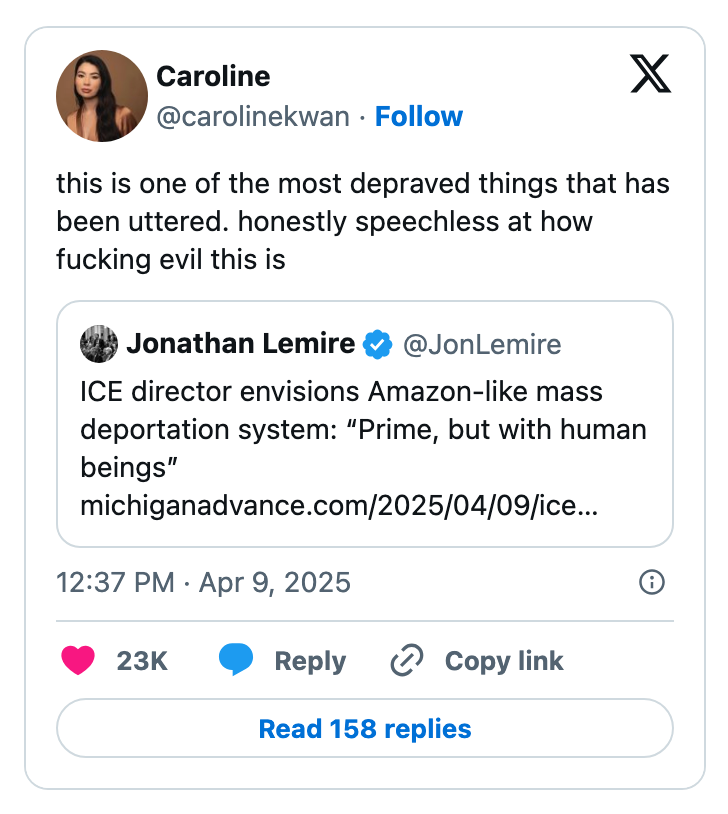Select the name Caroline
The image size is (728, 814).
[213, 77]
